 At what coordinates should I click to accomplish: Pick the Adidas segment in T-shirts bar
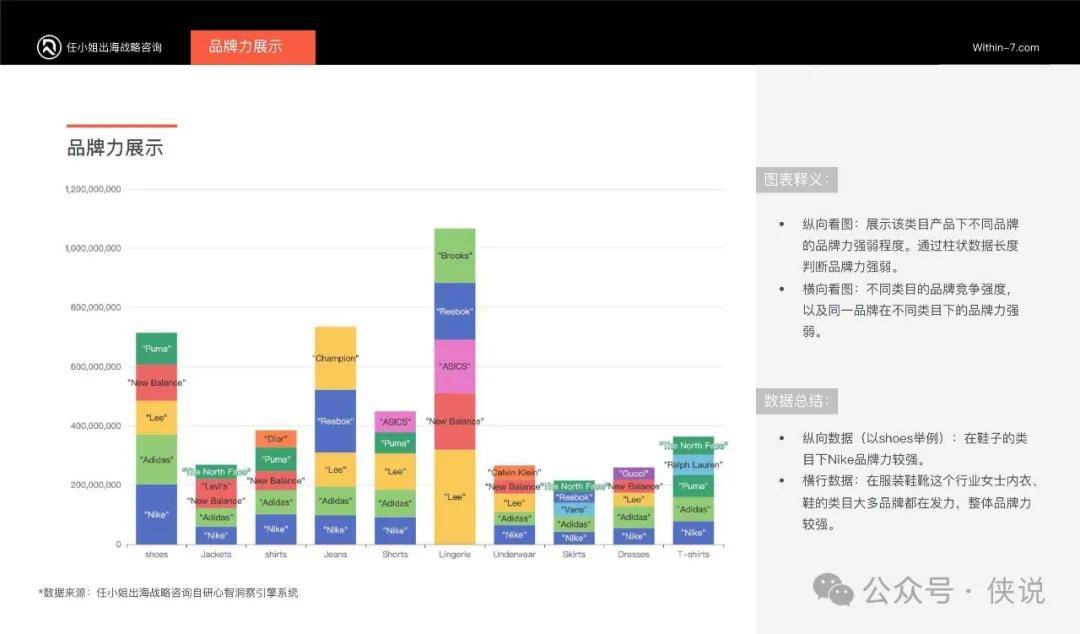click(693, 509)
